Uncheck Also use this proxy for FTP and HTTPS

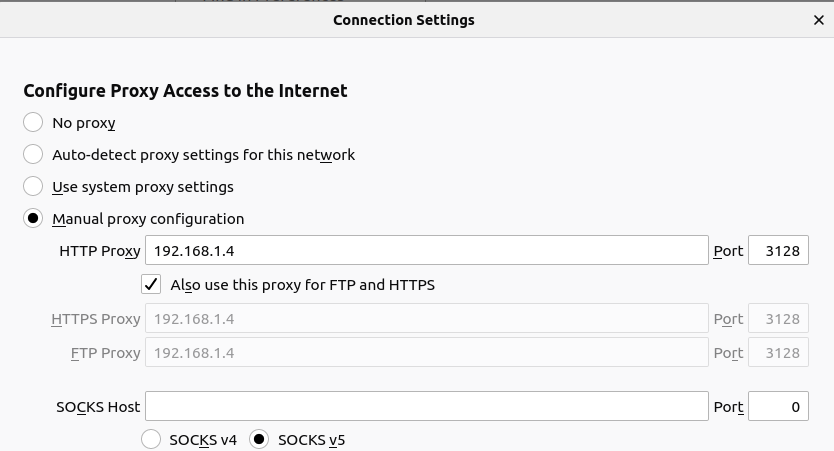(x=152, y=285)
